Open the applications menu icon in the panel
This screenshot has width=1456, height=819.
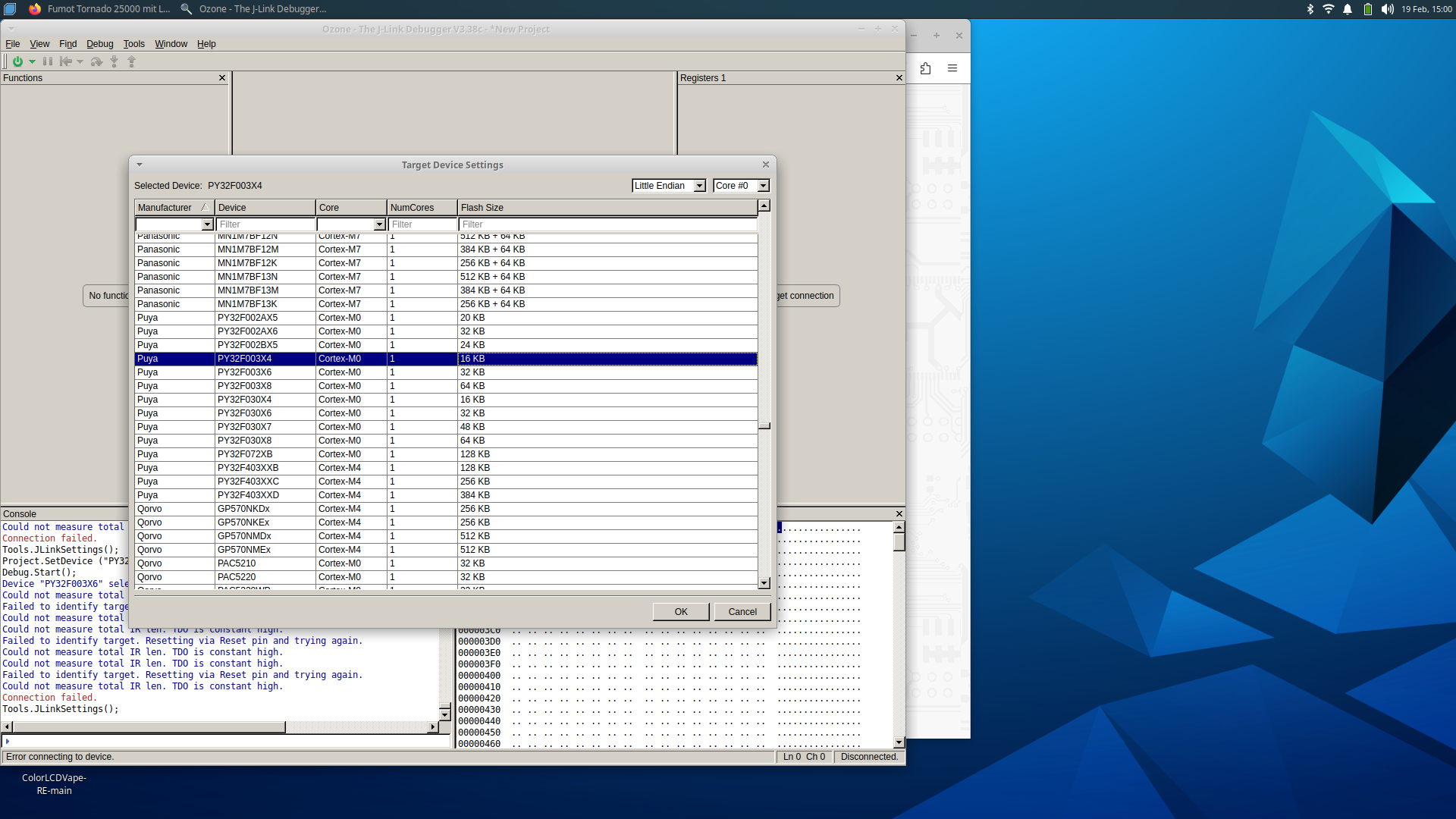[x=10, y=9]
